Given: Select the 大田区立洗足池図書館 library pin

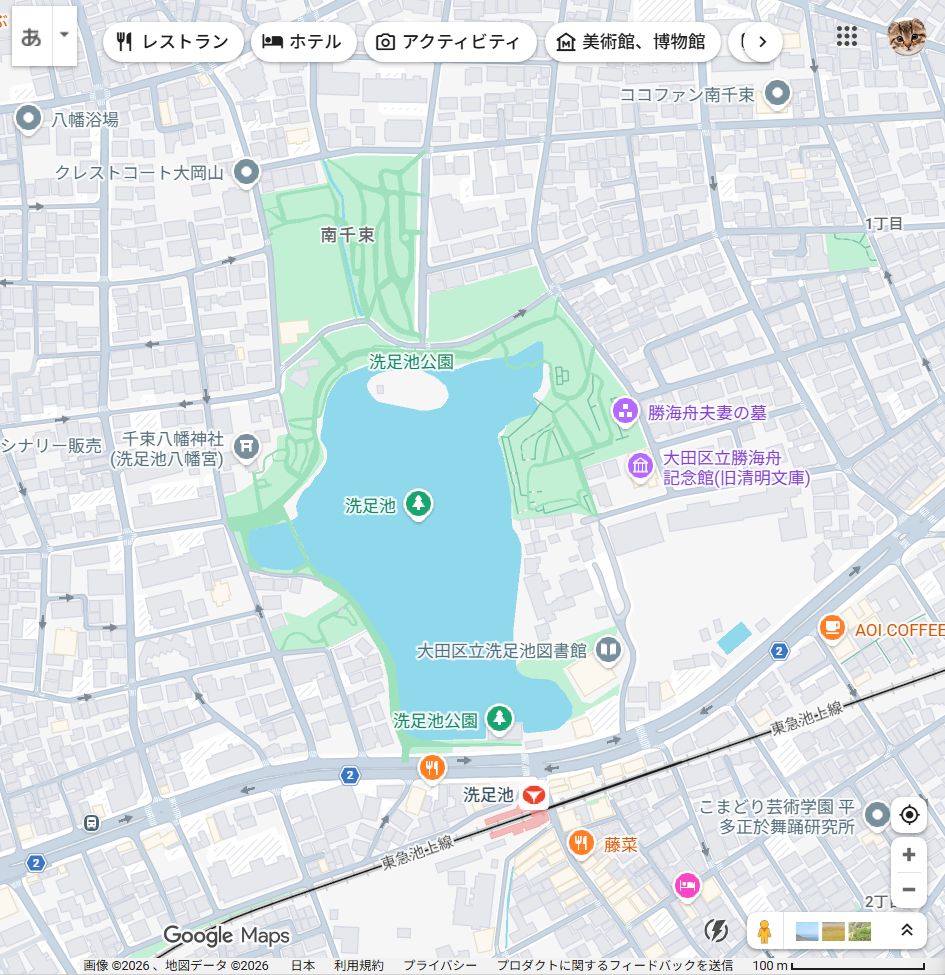Looking at the screenshot, I should coord(608,651).
